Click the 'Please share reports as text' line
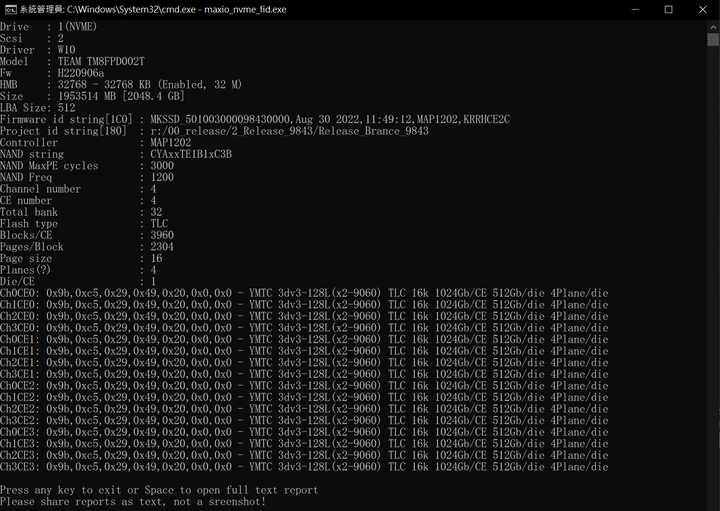 (x=133, y=501)
